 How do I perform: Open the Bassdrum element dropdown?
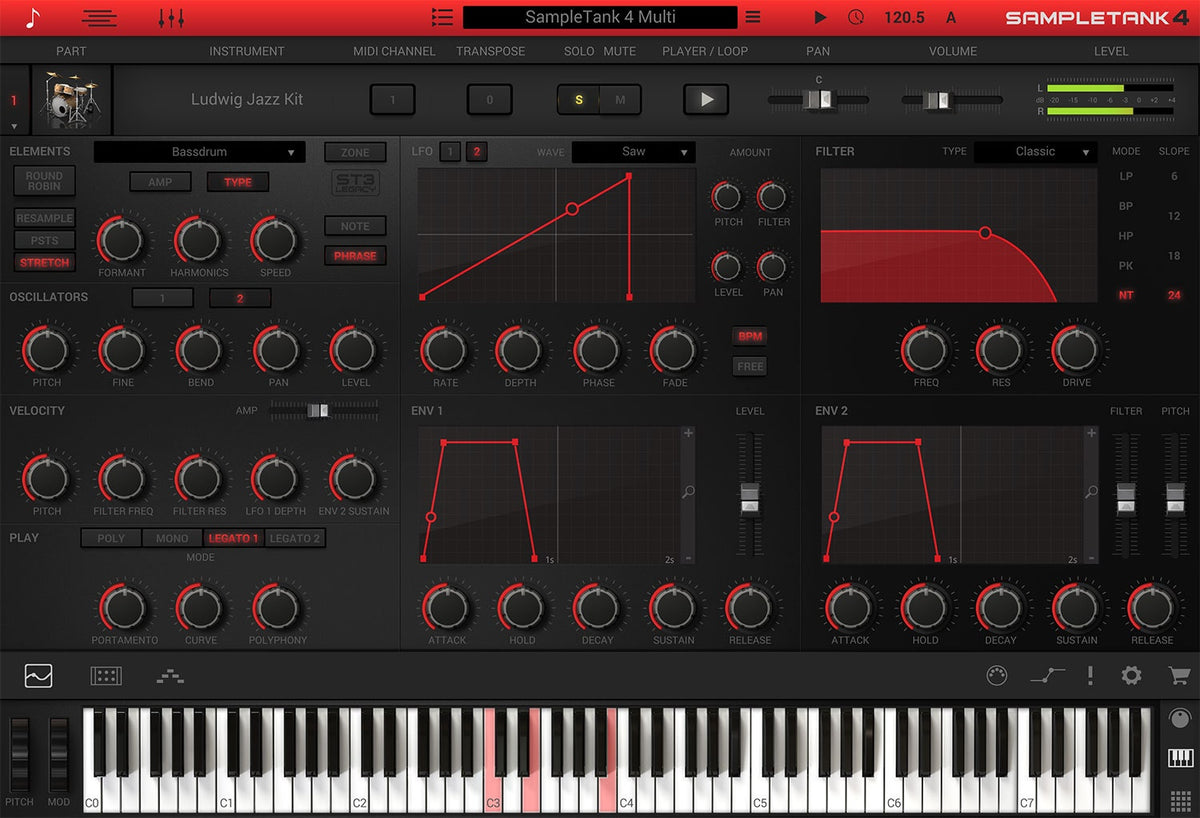200,152
